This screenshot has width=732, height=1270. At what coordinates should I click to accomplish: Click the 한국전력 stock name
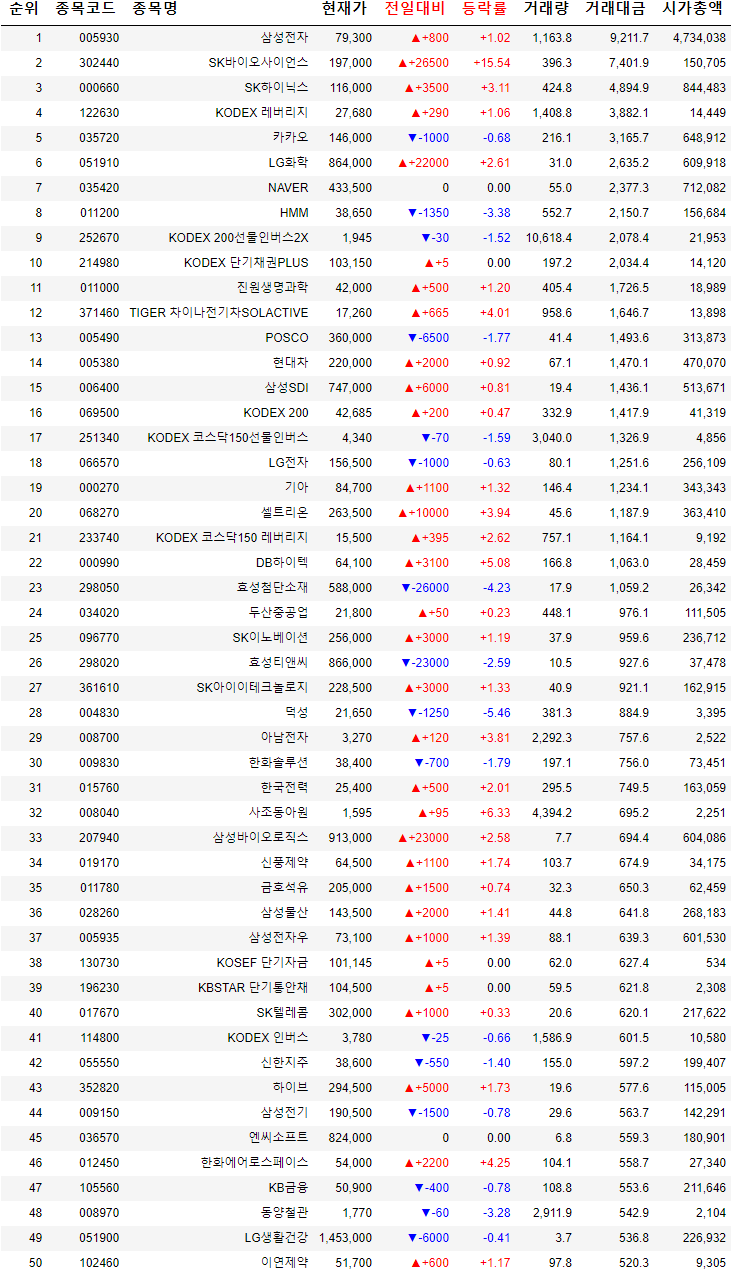click(285, 788)
